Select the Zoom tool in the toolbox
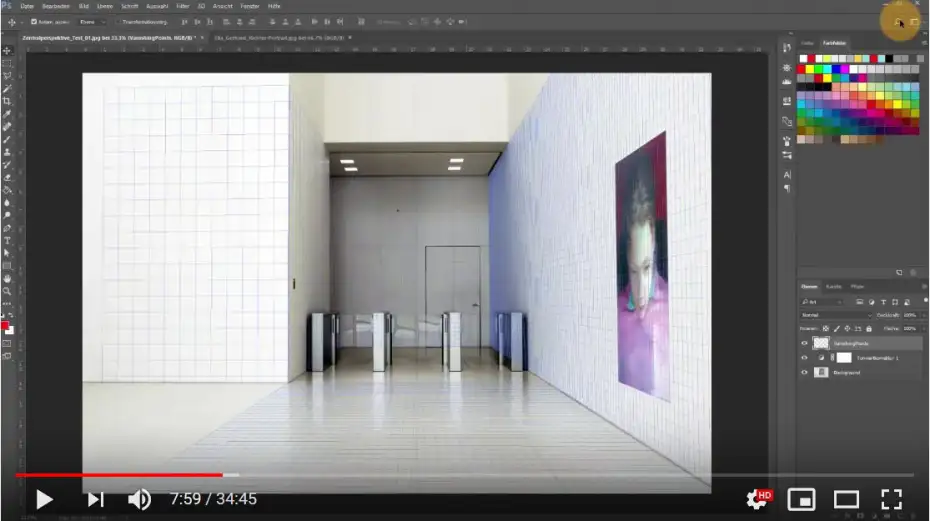930x521 pixels. [7, 291]
